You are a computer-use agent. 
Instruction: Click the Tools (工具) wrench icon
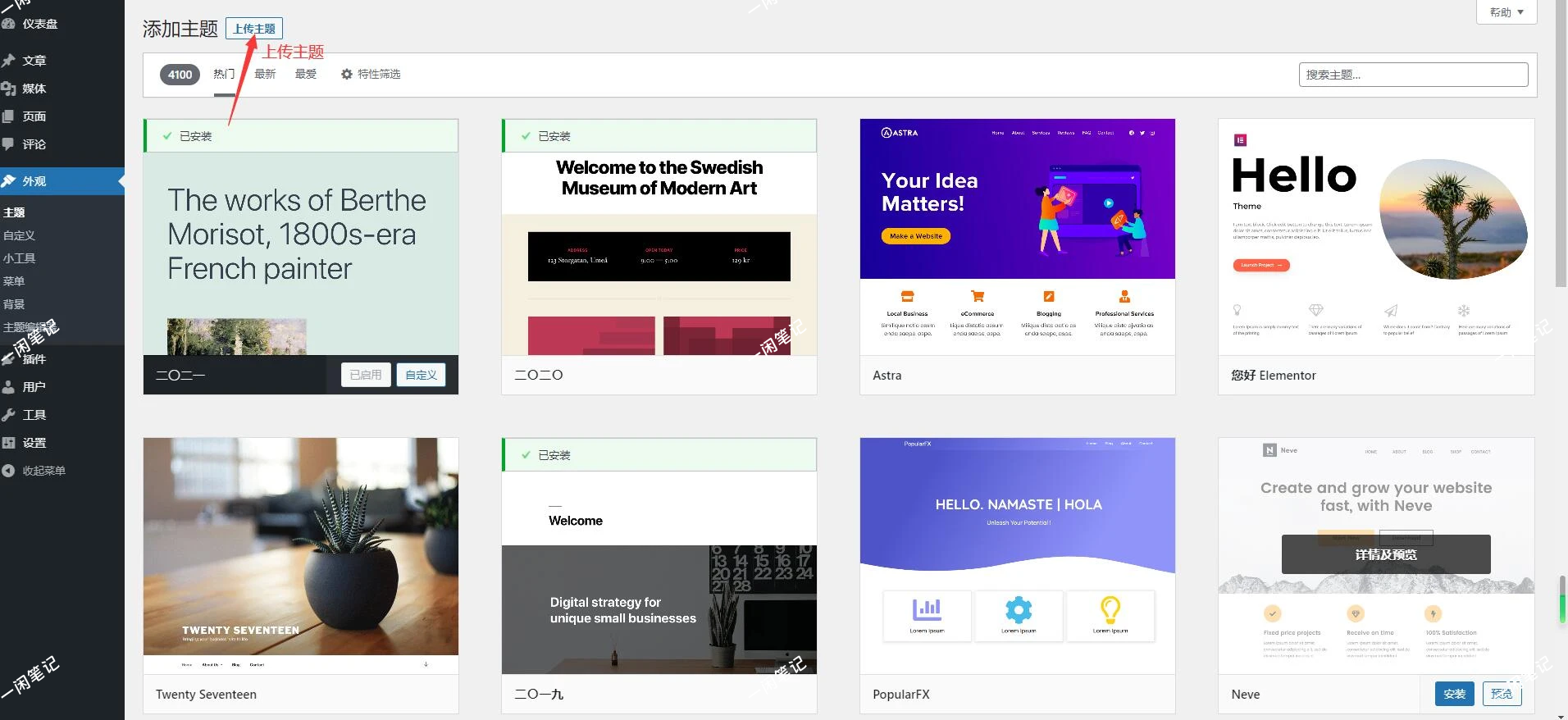(x=8, y=415)
